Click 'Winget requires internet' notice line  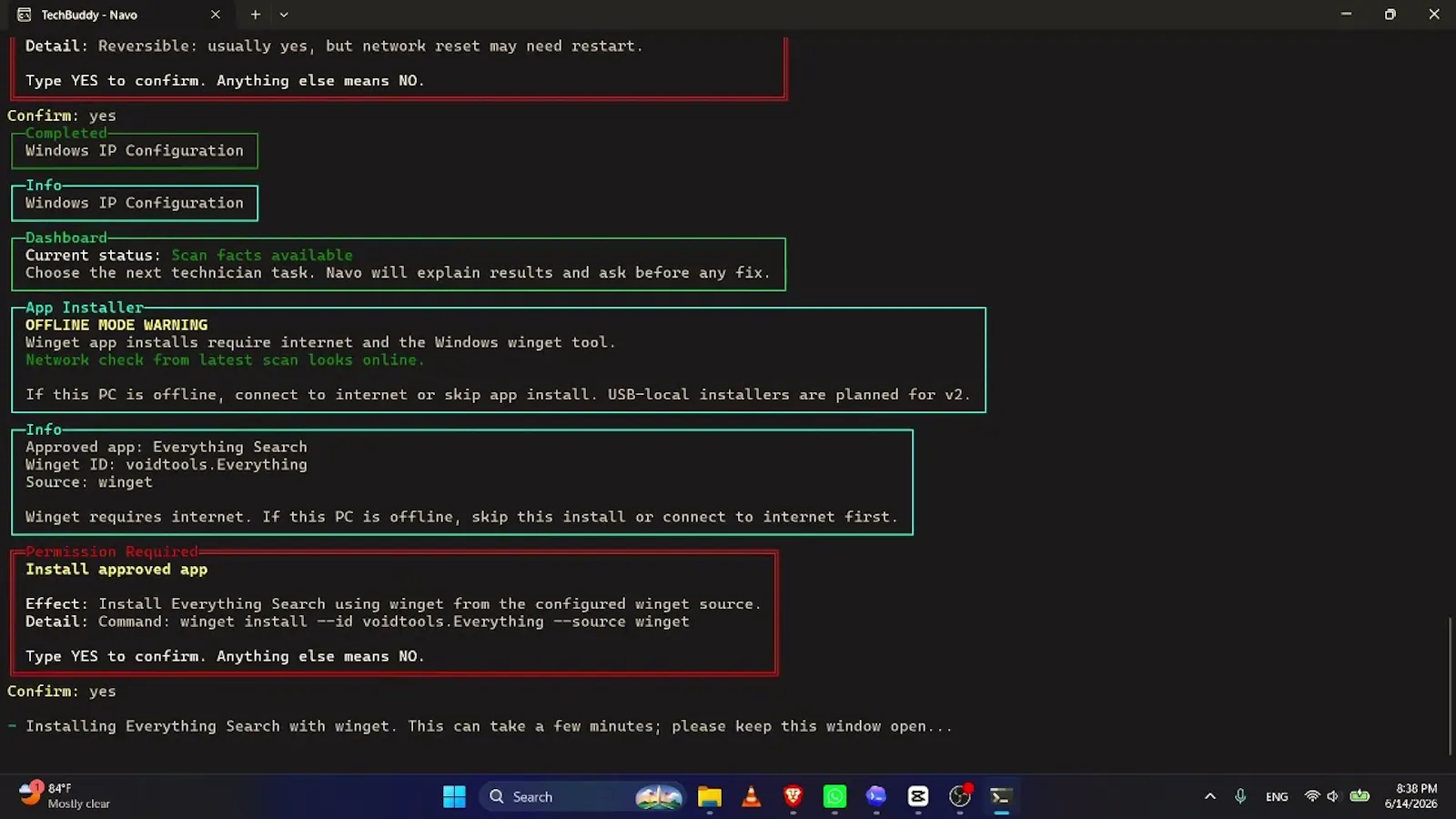pos(461,517)
